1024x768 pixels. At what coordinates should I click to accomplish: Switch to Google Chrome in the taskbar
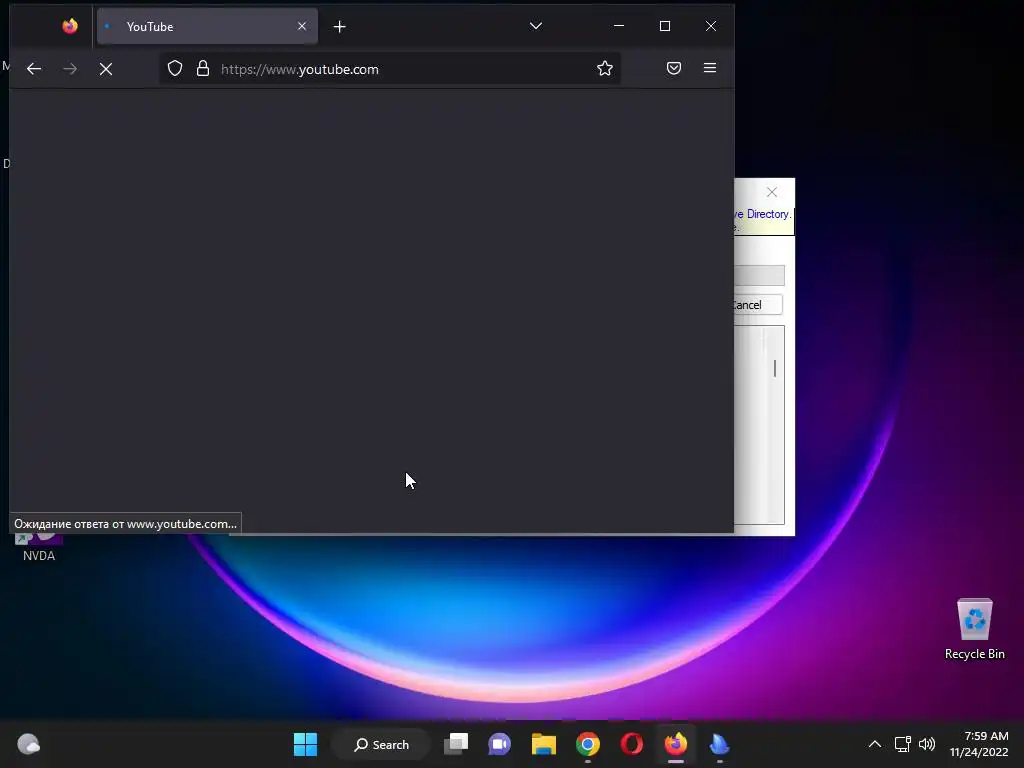[x=588, y=744]
